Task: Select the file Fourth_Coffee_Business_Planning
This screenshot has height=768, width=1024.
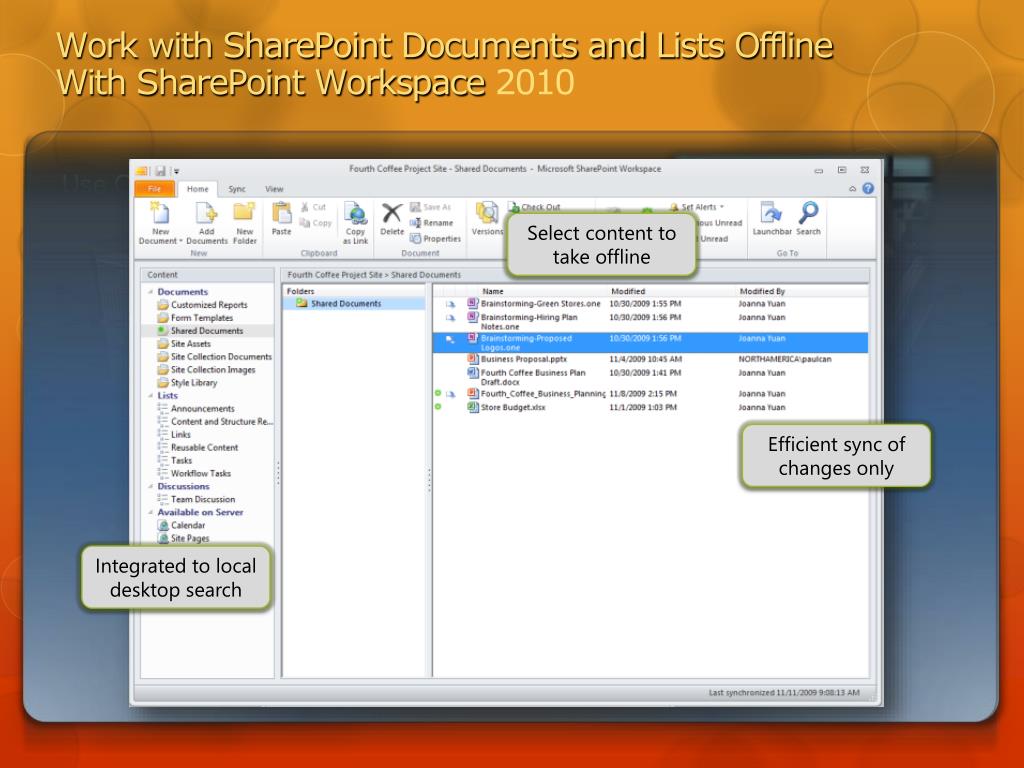Action: click(650, 394)
